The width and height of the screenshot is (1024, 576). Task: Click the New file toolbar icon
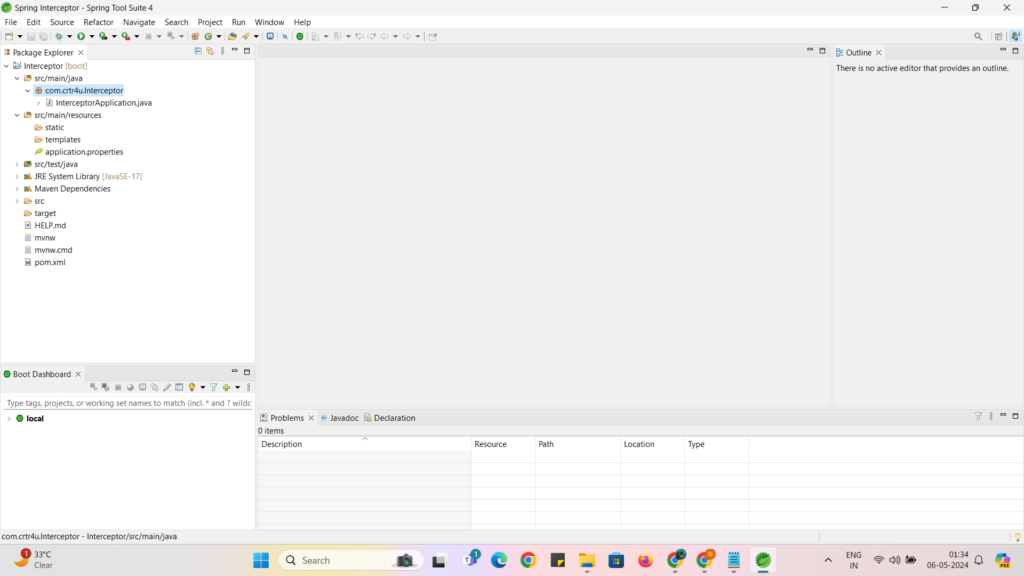click(9, 37)
